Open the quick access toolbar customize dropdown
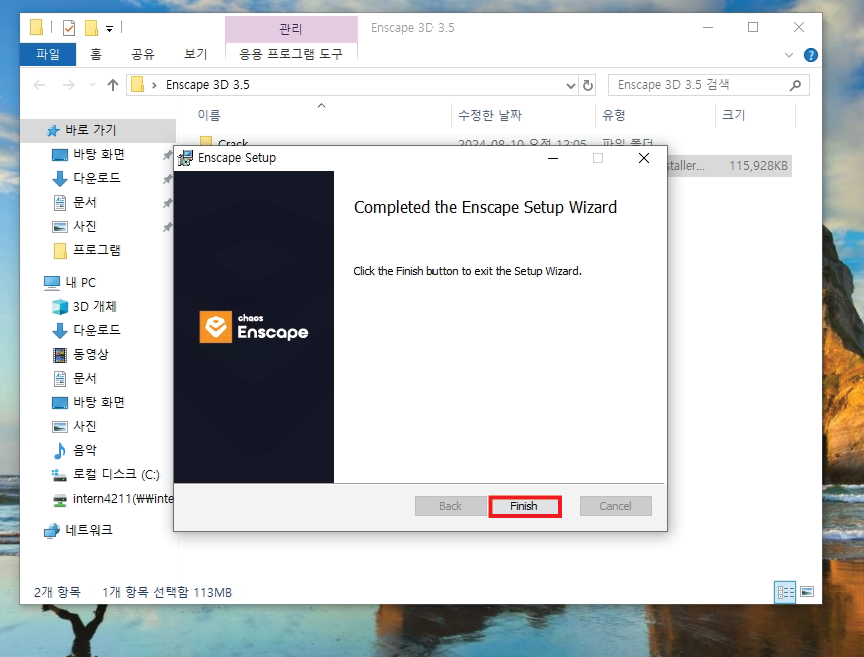 [110, 29]
